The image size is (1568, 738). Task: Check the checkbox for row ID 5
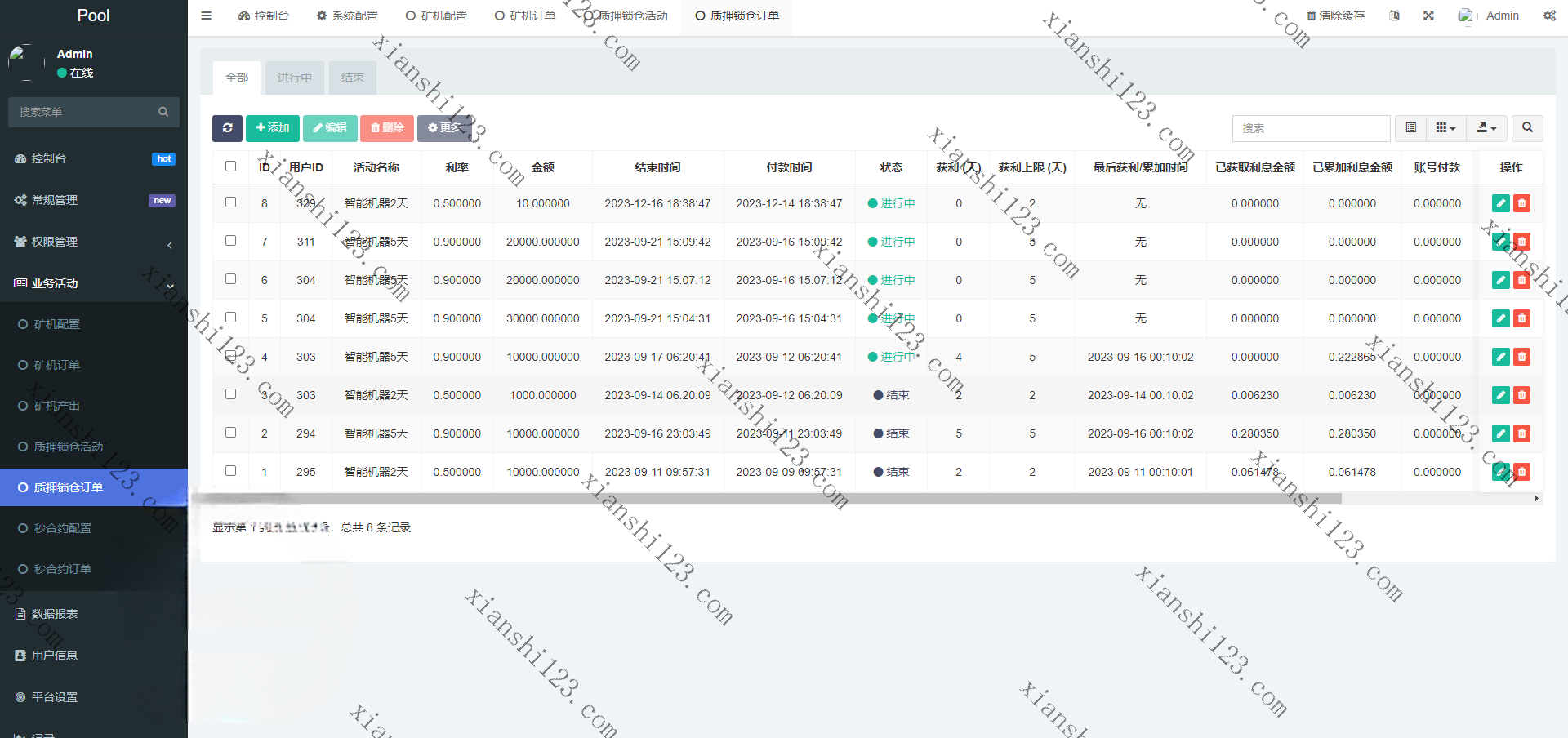pos(230,318)
